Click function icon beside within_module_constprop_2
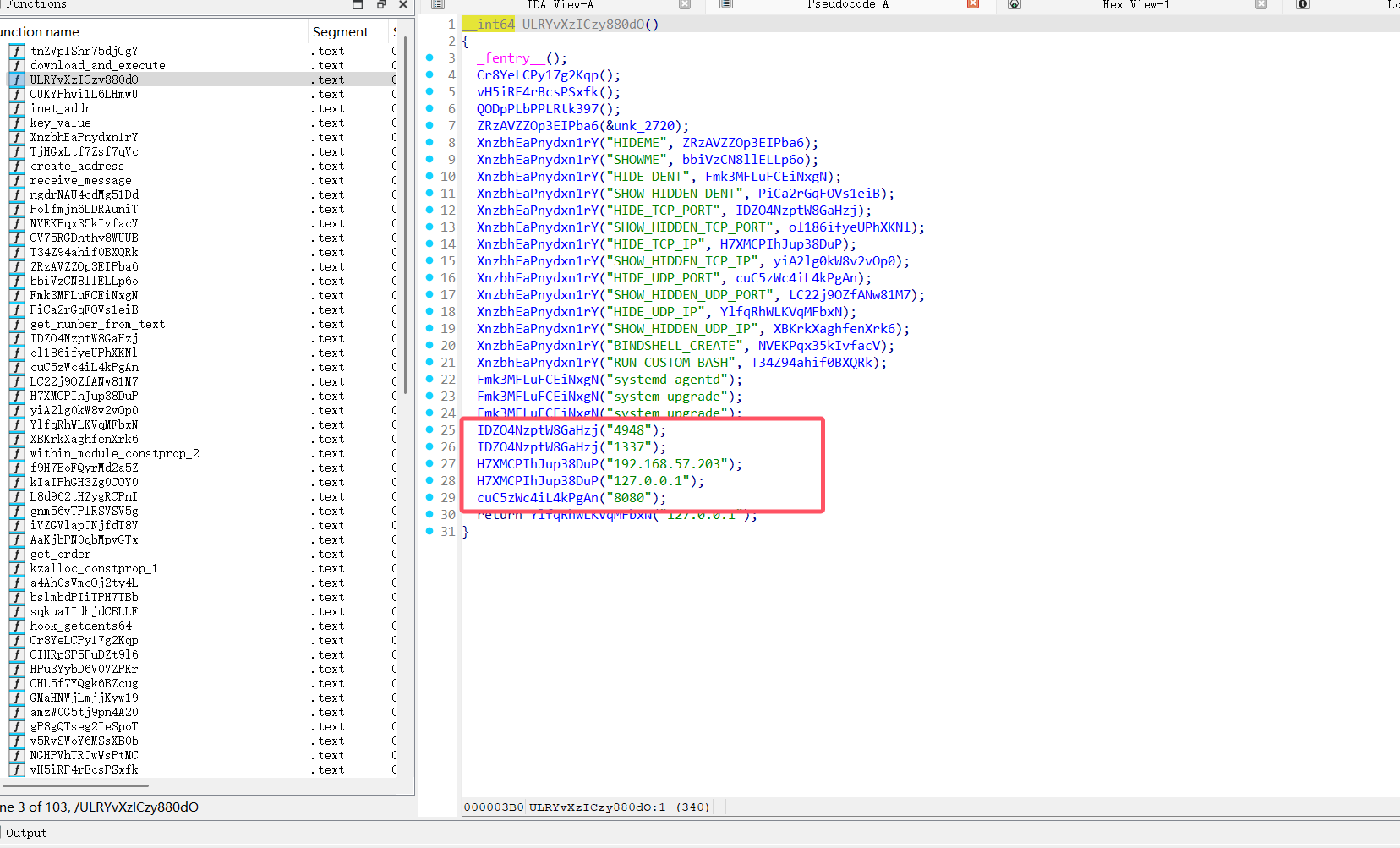 (17, 453)
